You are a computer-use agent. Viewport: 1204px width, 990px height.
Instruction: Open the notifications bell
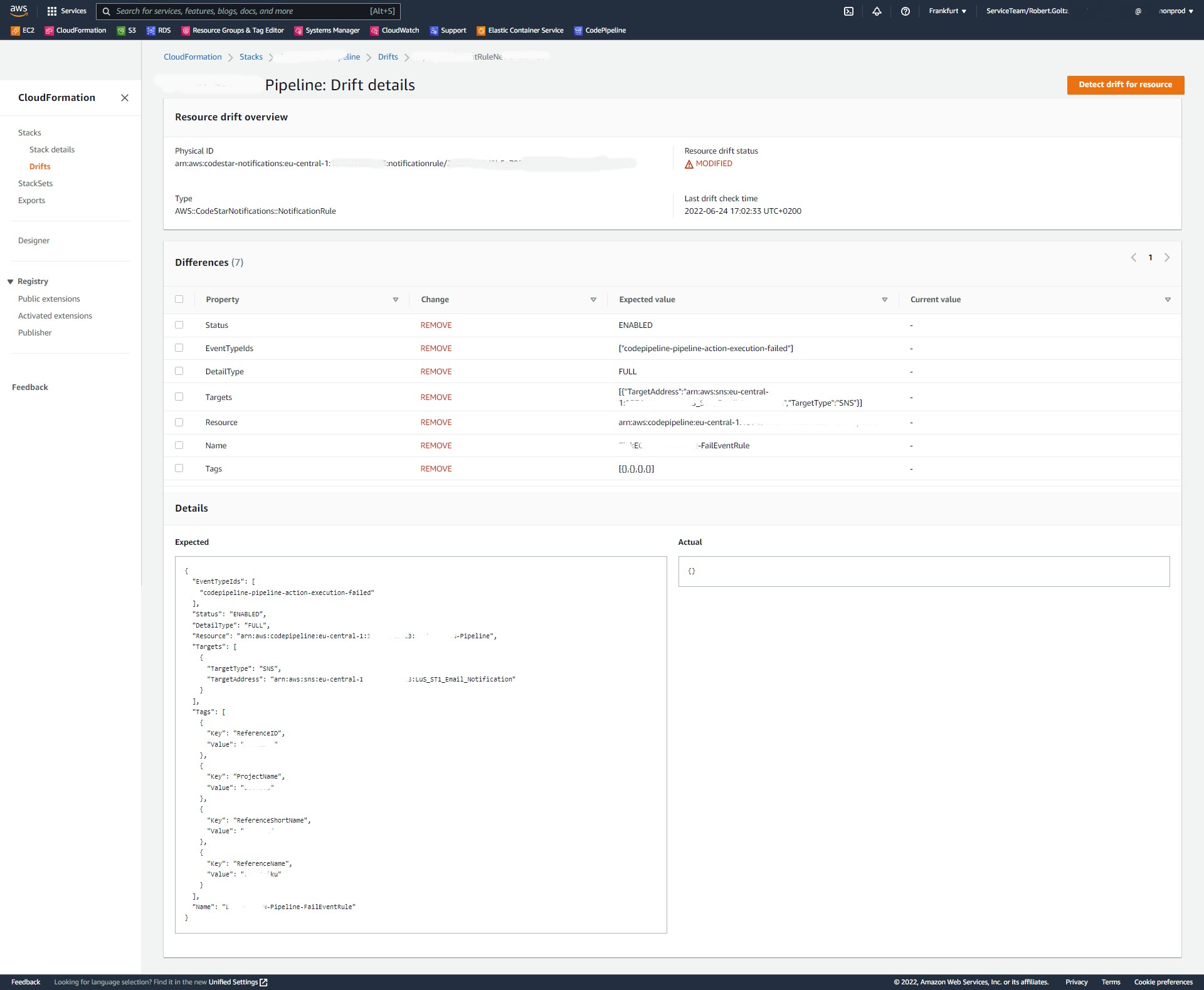pyautogui.click(x=877, y=11)
